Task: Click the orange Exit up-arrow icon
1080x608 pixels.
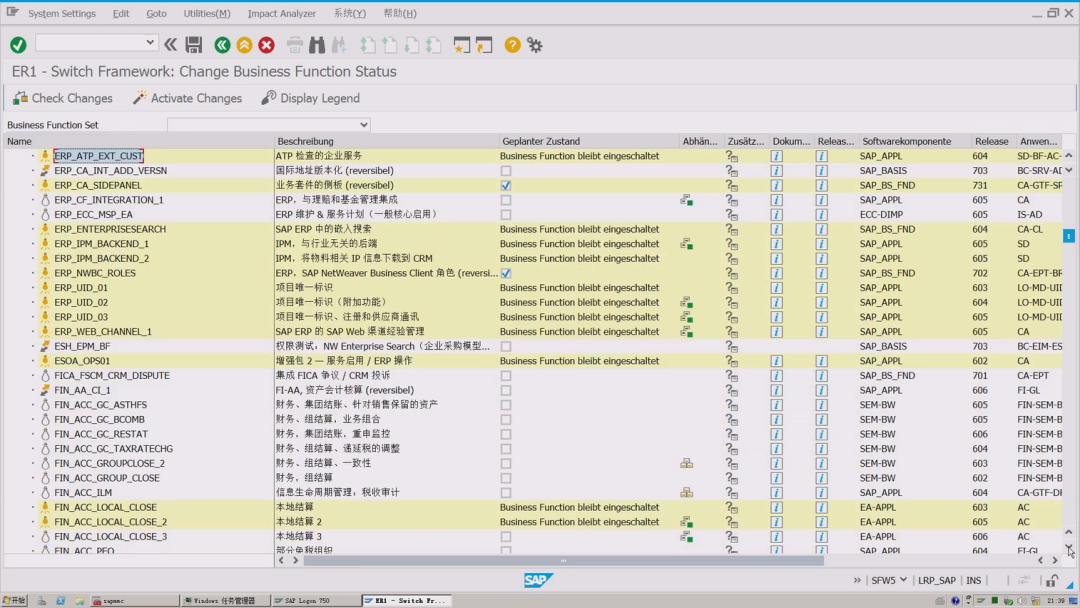Action: coord(244,45)
